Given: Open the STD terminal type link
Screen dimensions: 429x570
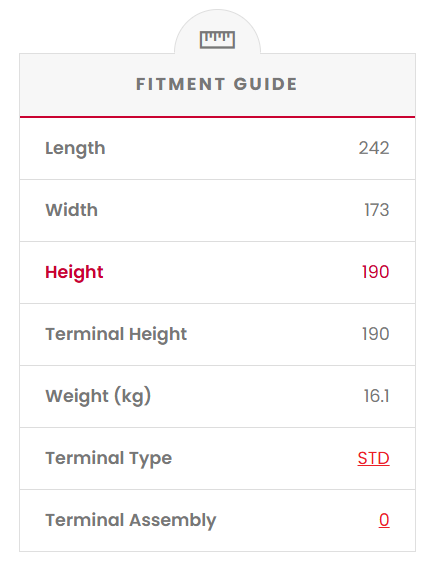Looking at the screenshot, I should tap(373, 458).
